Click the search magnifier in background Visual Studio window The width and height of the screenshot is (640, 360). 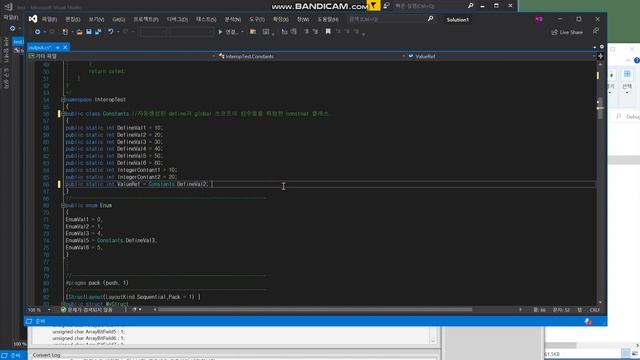pyautogui.click(x=470, y=5)
